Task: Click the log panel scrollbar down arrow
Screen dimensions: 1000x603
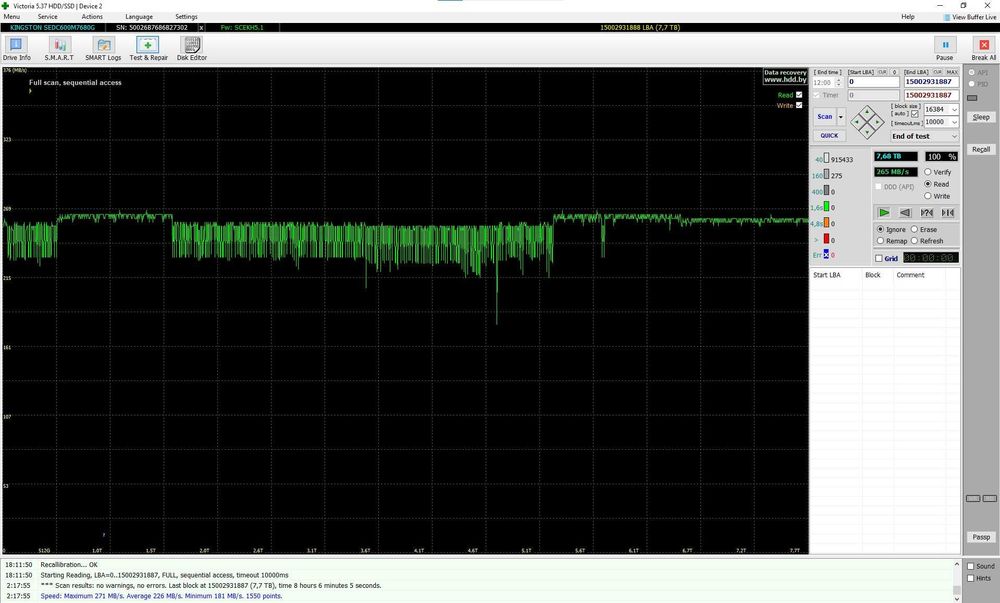Action: [957, 597]
